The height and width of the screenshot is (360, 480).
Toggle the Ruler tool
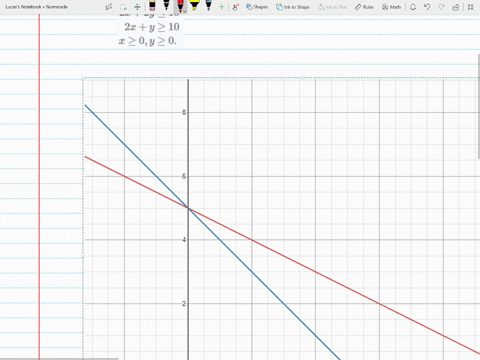(364, 7)
